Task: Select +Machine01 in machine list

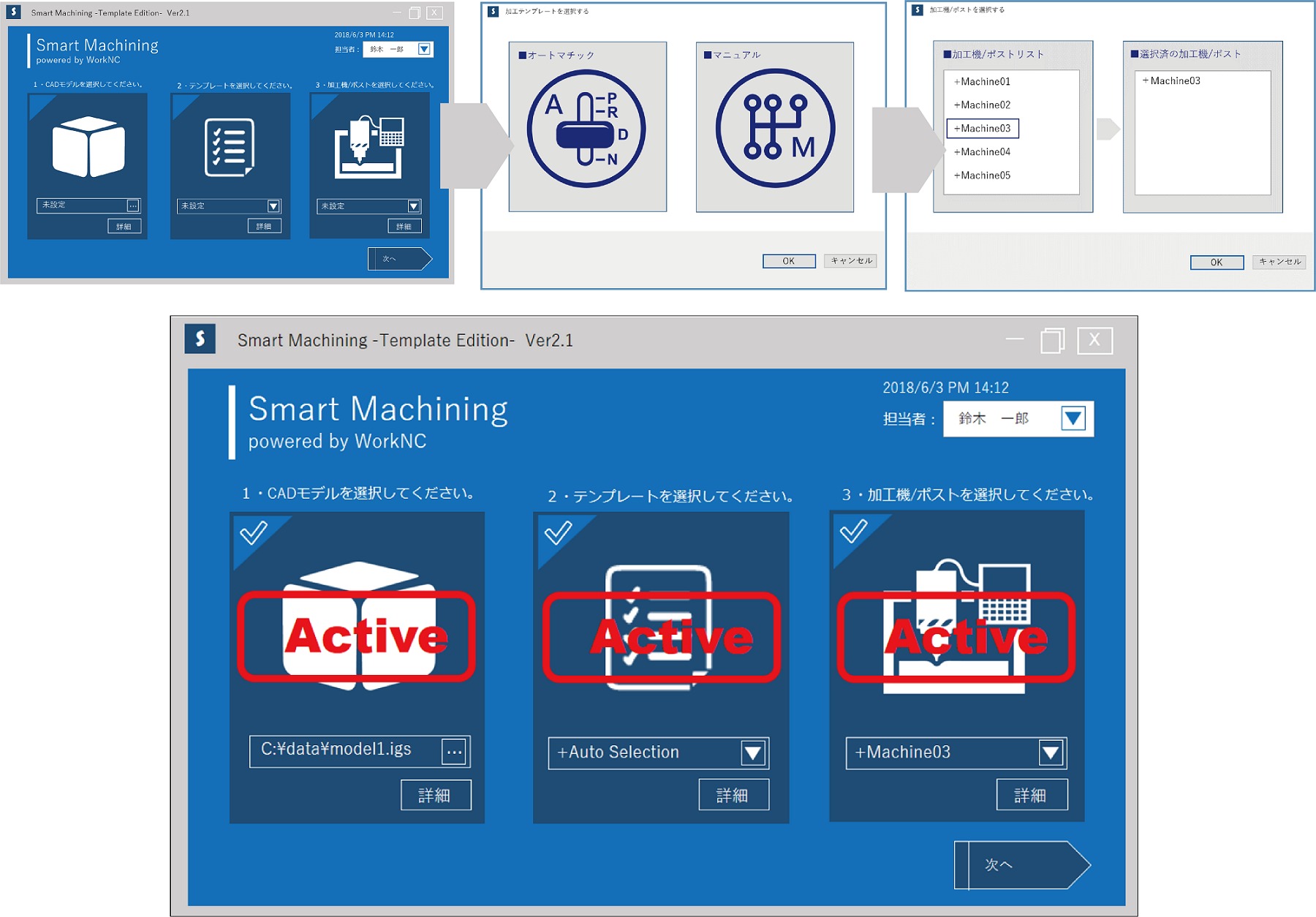Action: click(x=982, y=81)
